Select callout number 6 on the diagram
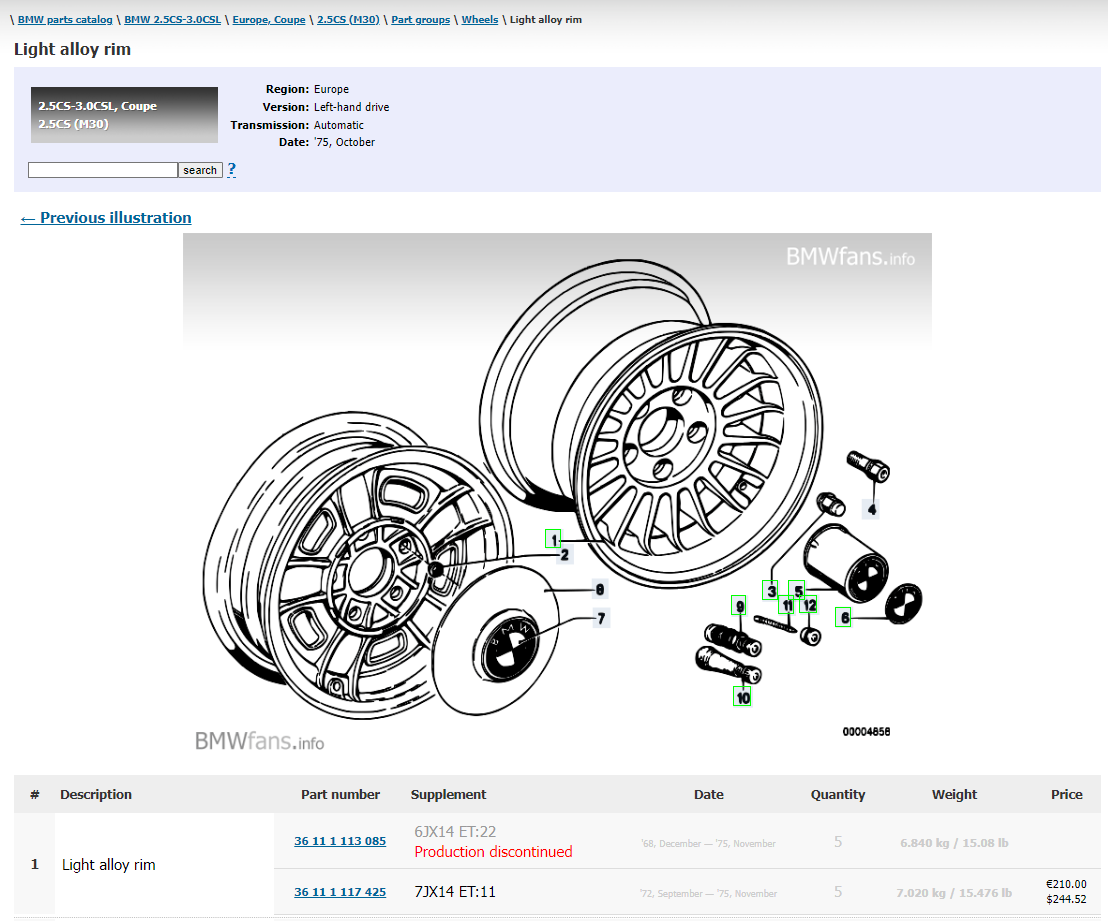Screen dimensions: 1108x921 [844, 618]
